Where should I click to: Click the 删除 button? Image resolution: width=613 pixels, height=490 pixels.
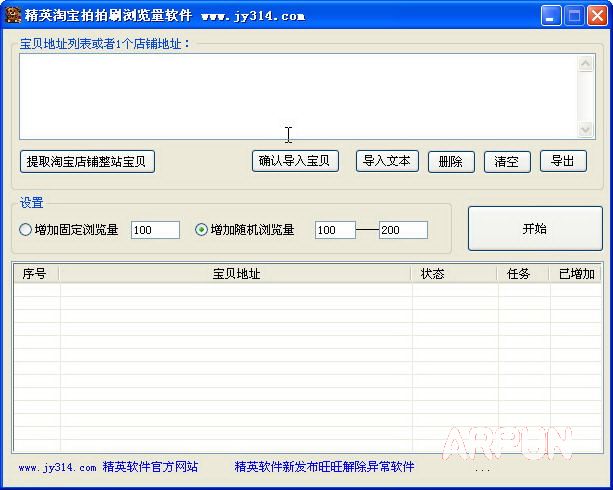pyautogui.click(x=451, y=162)
